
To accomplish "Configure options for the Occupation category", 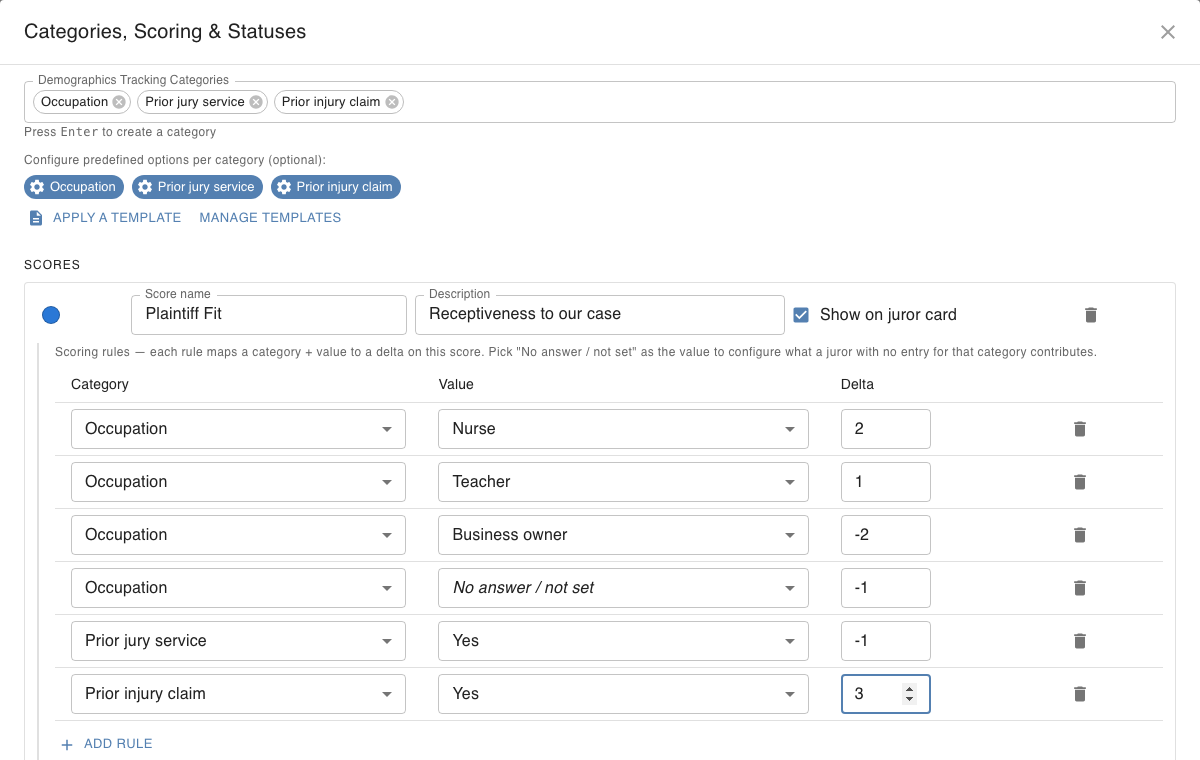I will point(74,187).
